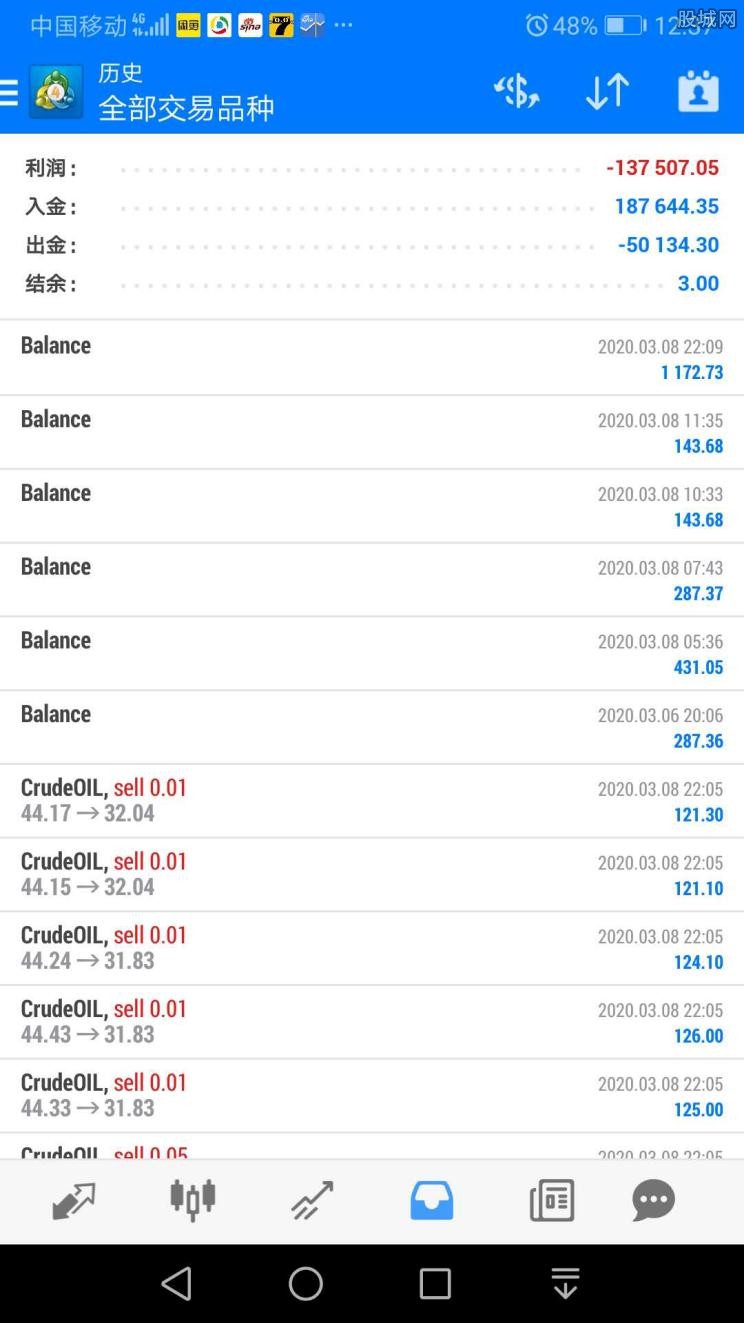Switch to the Quotes tab icon

click(x=73, y=1201)
